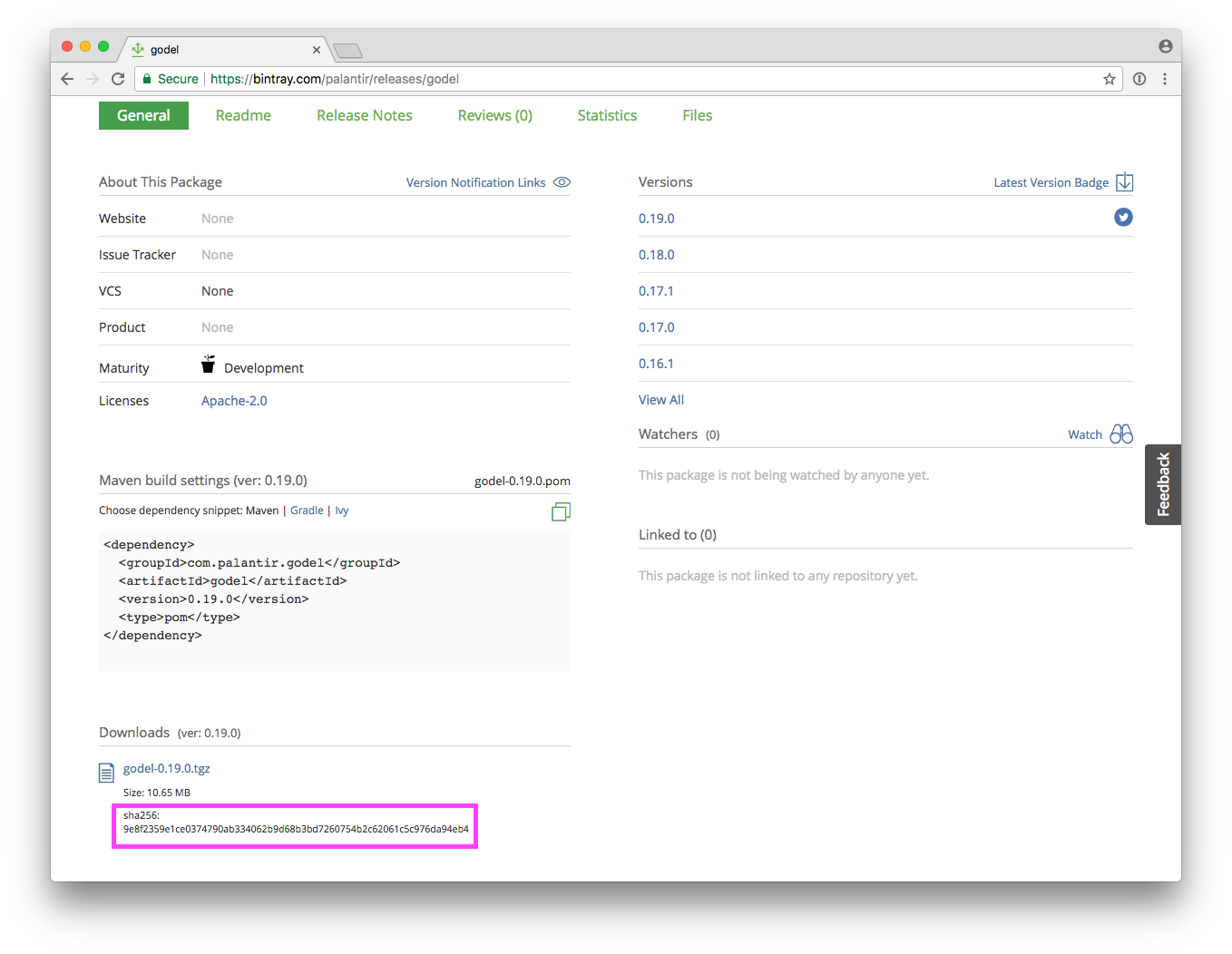The width and height of the screenshot is (1232, 954).
Task: Reload the page with refresh icon
Action: (118, 79)
